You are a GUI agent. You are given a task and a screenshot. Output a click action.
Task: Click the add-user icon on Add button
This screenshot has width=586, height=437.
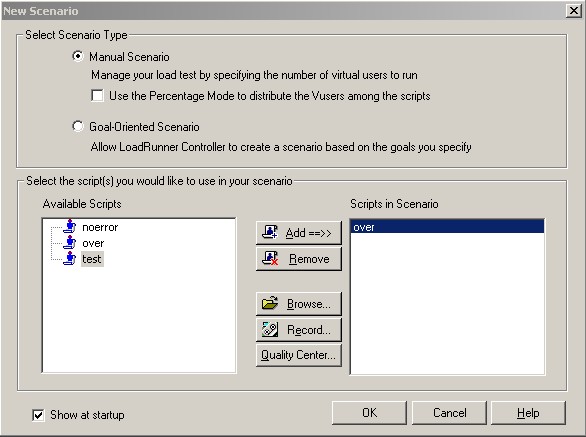pos(270,232)
